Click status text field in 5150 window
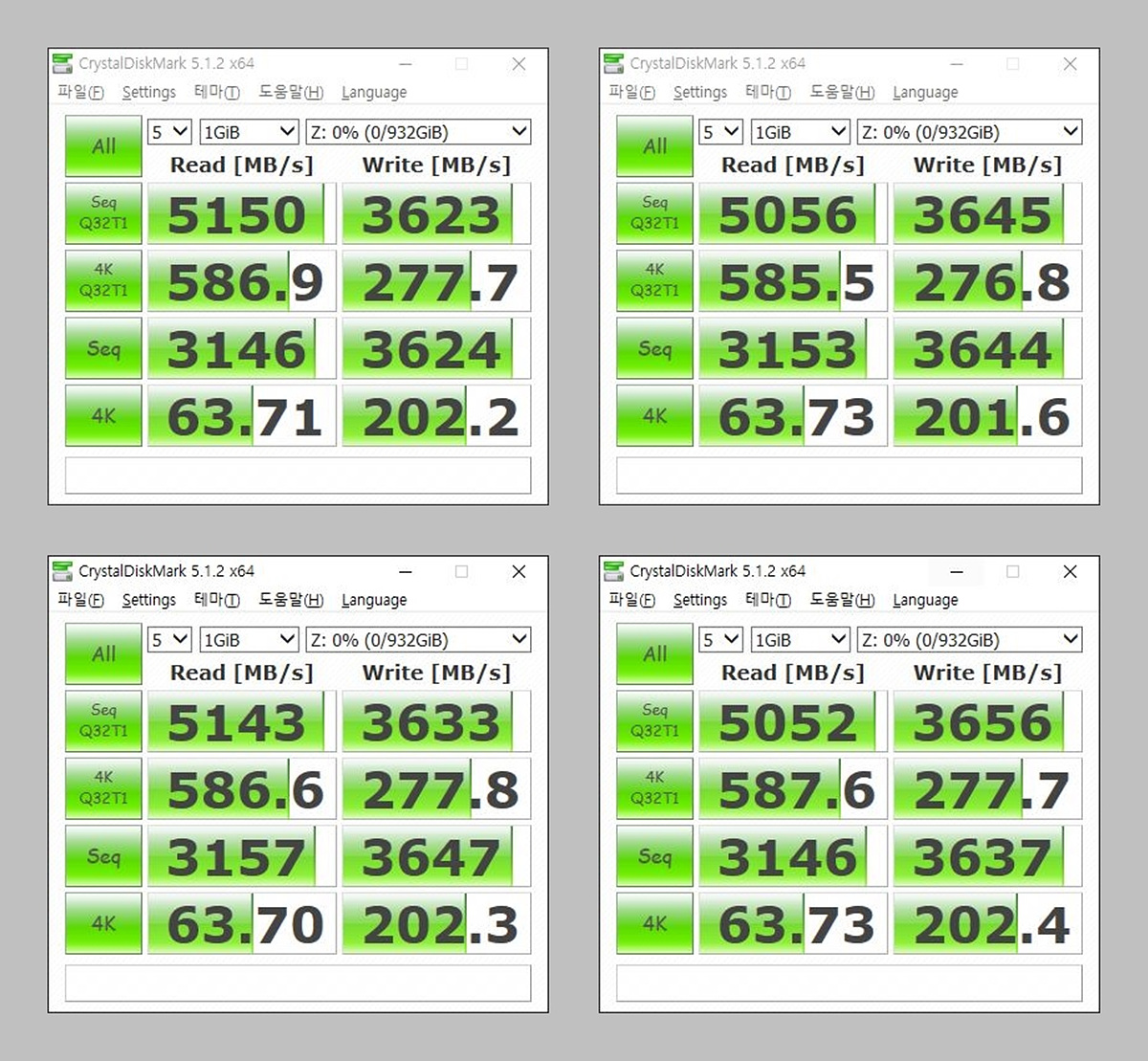 tap(298, 475)
